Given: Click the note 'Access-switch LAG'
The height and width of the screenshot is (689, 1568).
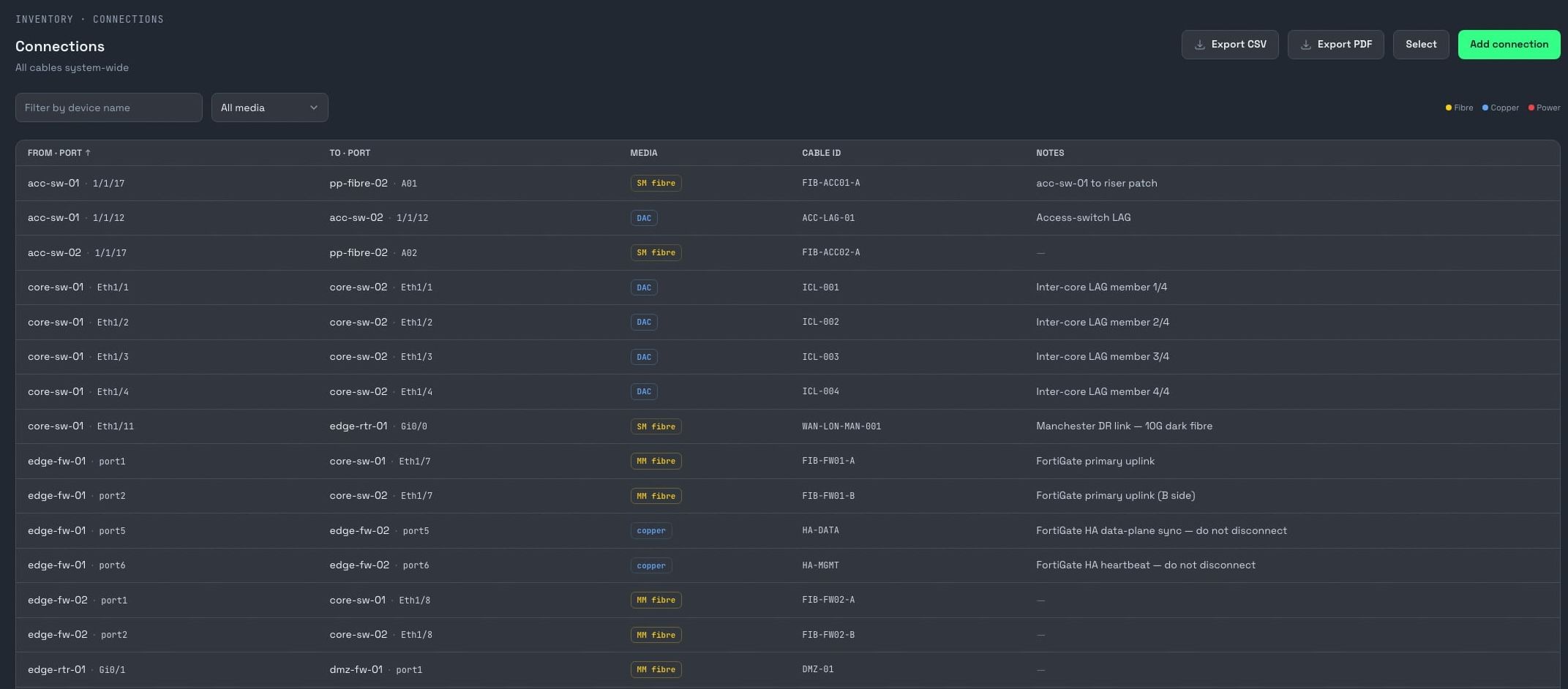Looking at the screenshot, I should (x=1084, y=217).
